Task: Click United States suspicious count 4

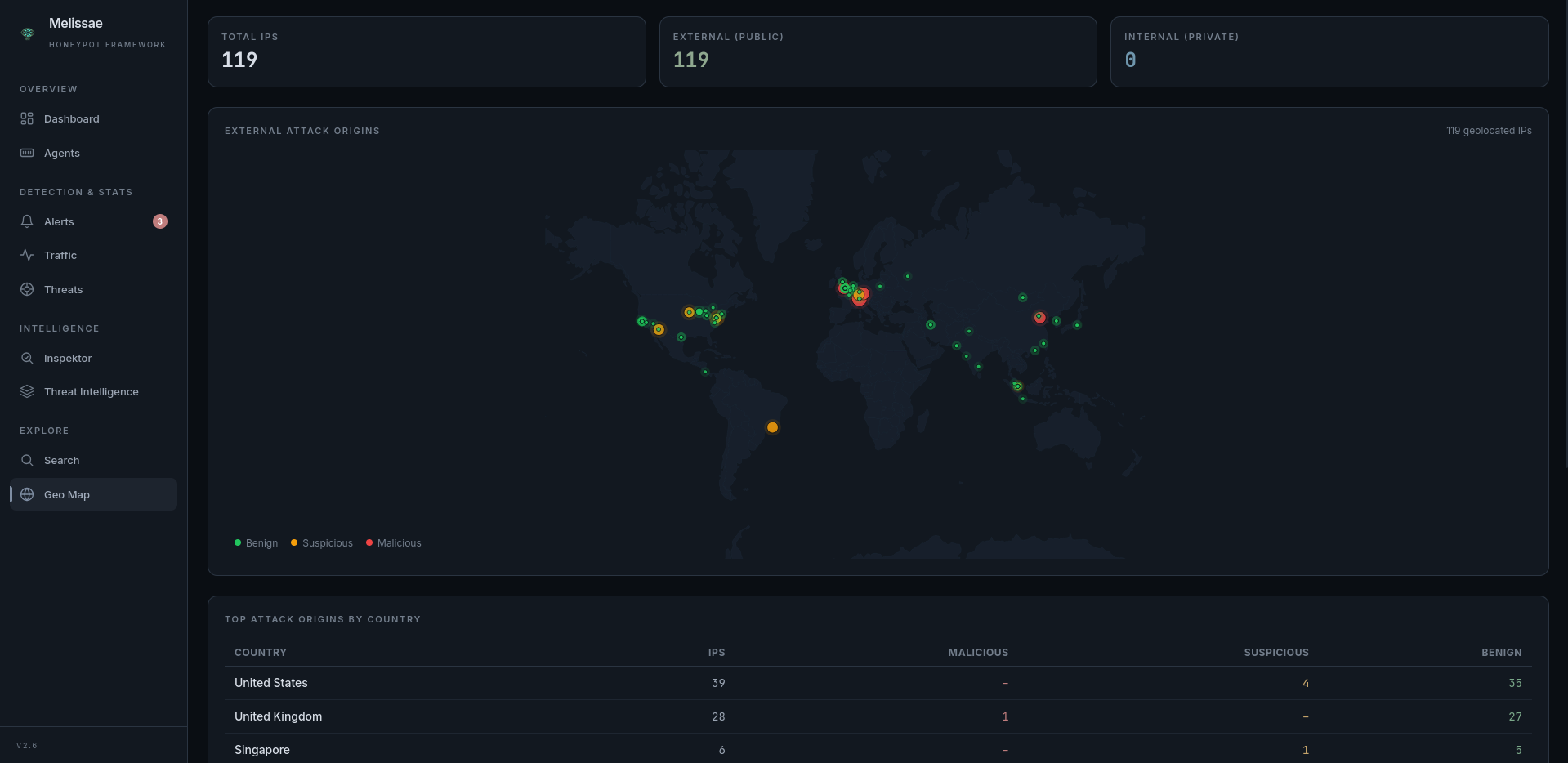Action: (x=1306, y=683)
